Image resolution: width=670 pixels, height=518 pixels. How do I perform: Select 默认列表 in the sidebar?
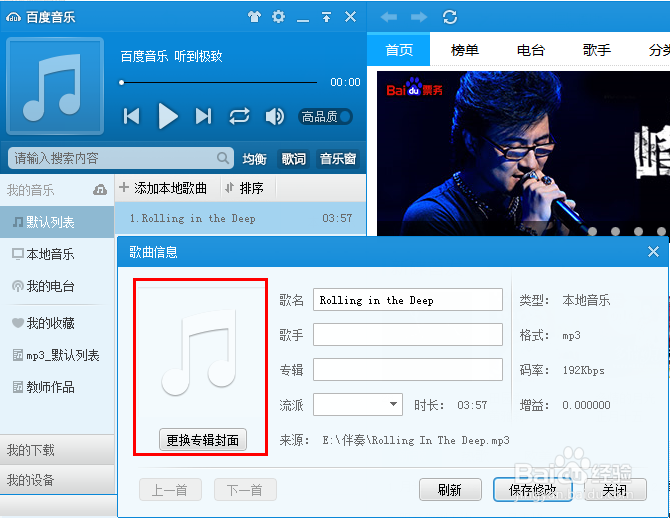(57, 222)
